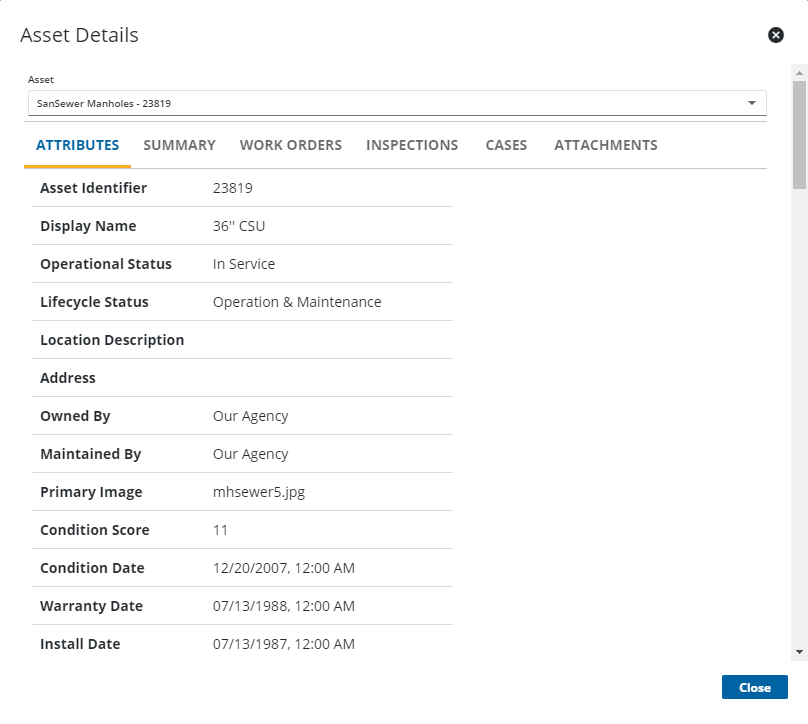808x724 pixels.
Task: Show the Attachments tab
Action: pyautogui.click(x=606, y=145)
